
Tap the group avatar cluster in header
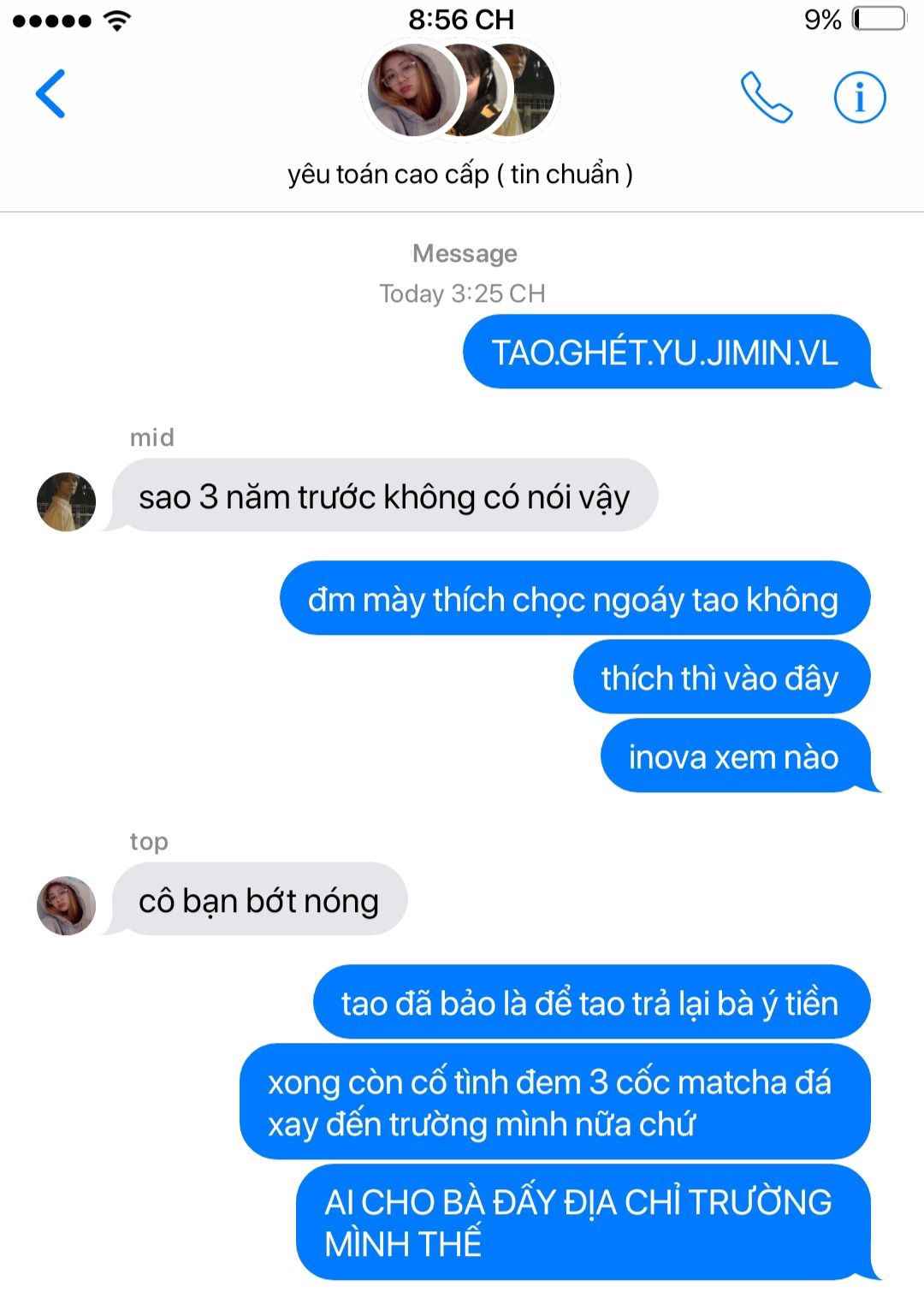point(461,90)
